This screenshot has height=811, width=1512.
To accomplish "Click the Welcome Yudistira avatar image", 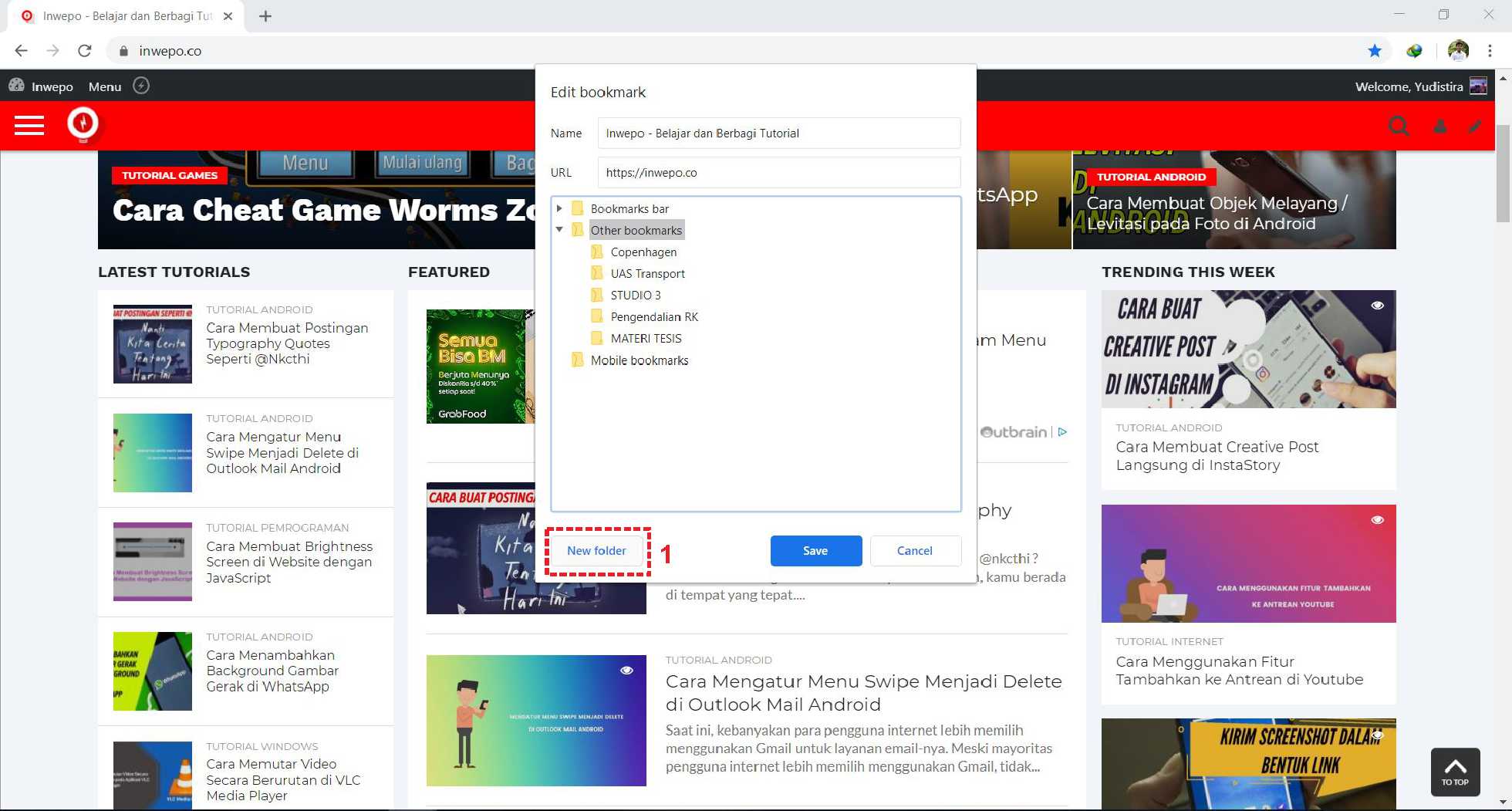I will pyautogui.click(x=1478, y=86).
